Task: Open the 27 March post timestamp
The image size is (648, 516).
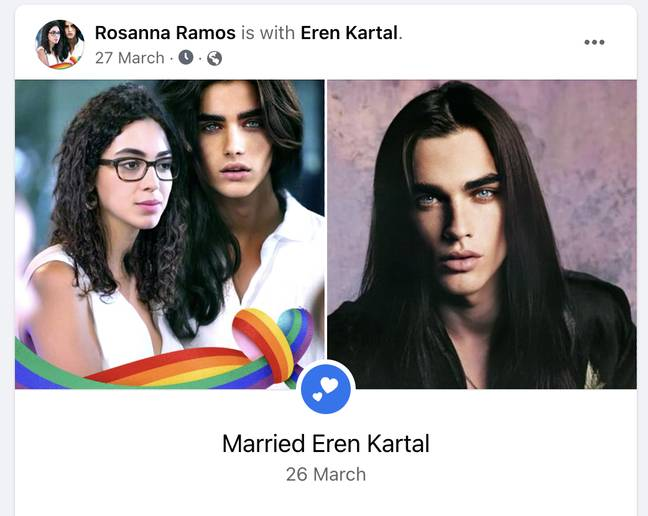Action: click(130, 58)
